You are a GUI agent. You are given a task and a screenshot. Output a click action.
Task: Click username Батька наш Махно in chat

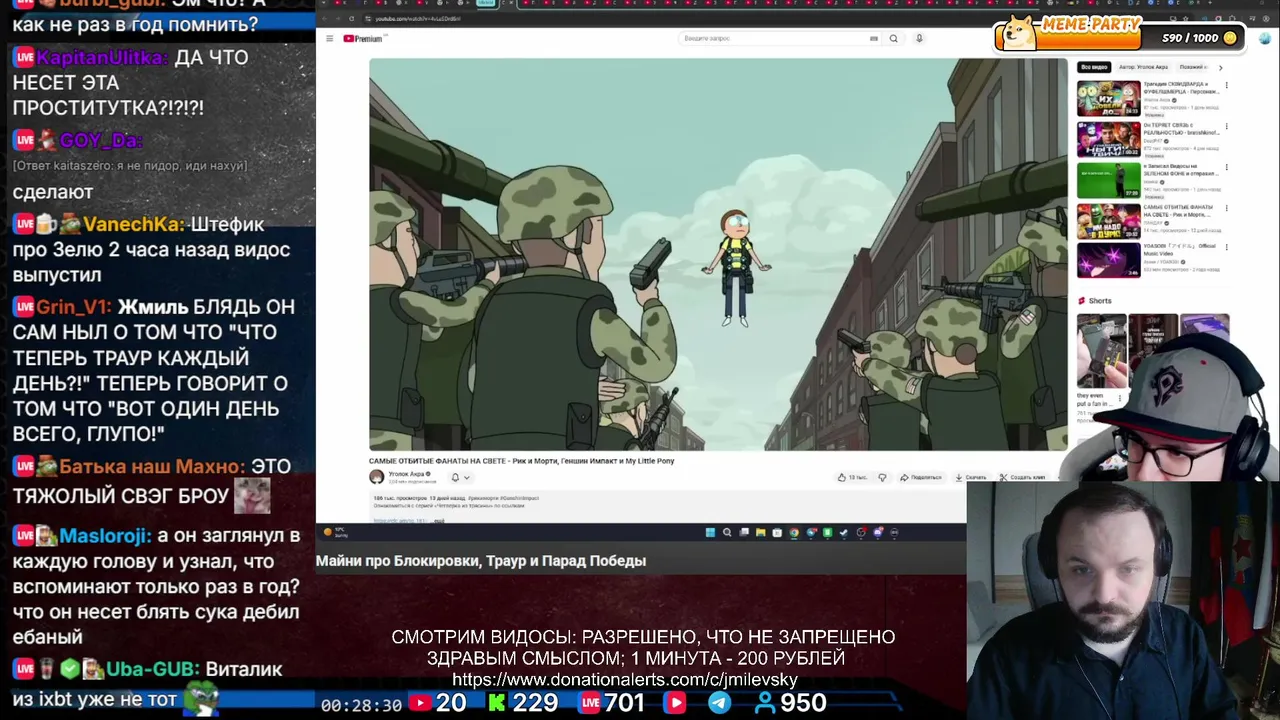152,466
